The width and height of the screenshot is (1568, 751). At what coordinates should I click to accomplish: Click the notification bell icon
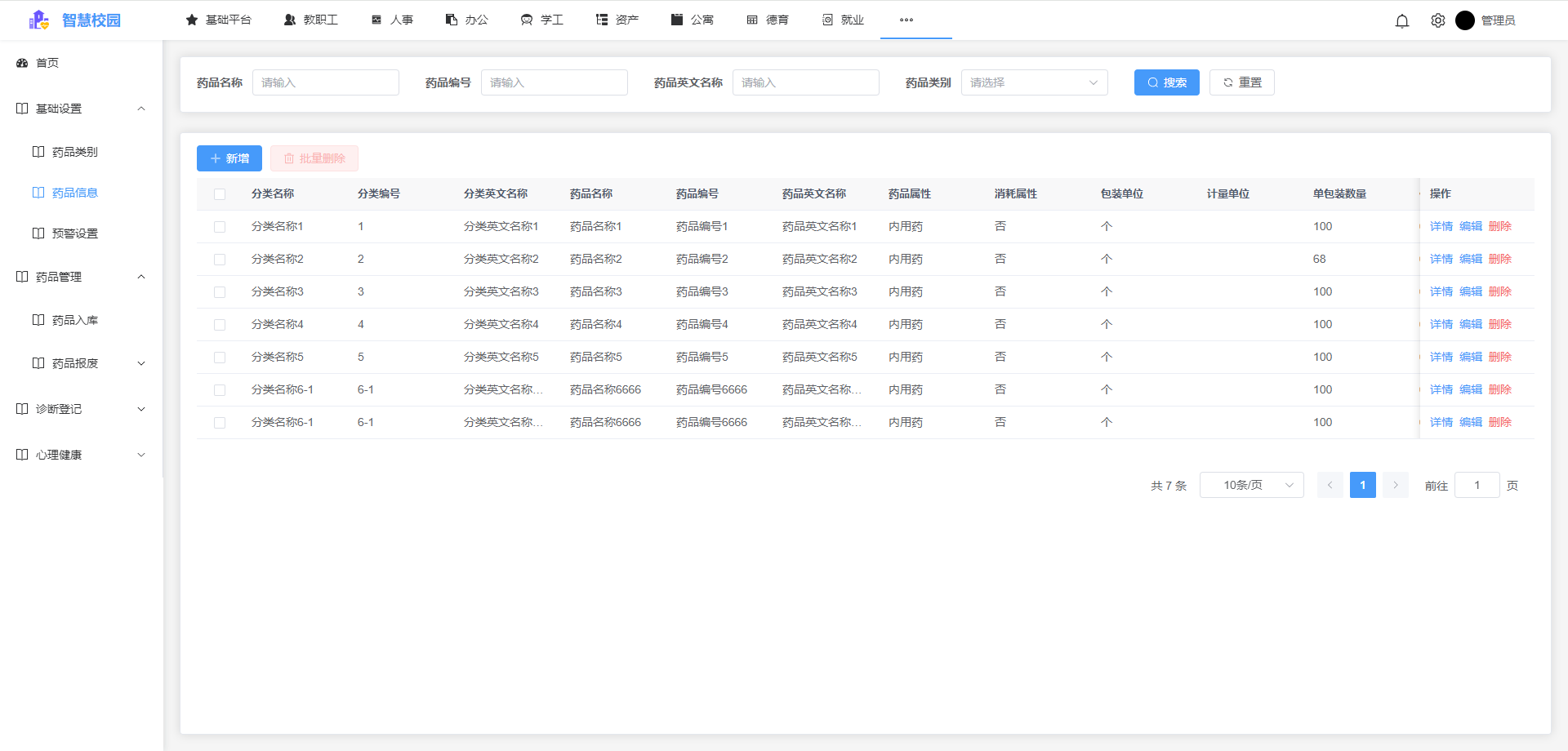point(1402,20)
